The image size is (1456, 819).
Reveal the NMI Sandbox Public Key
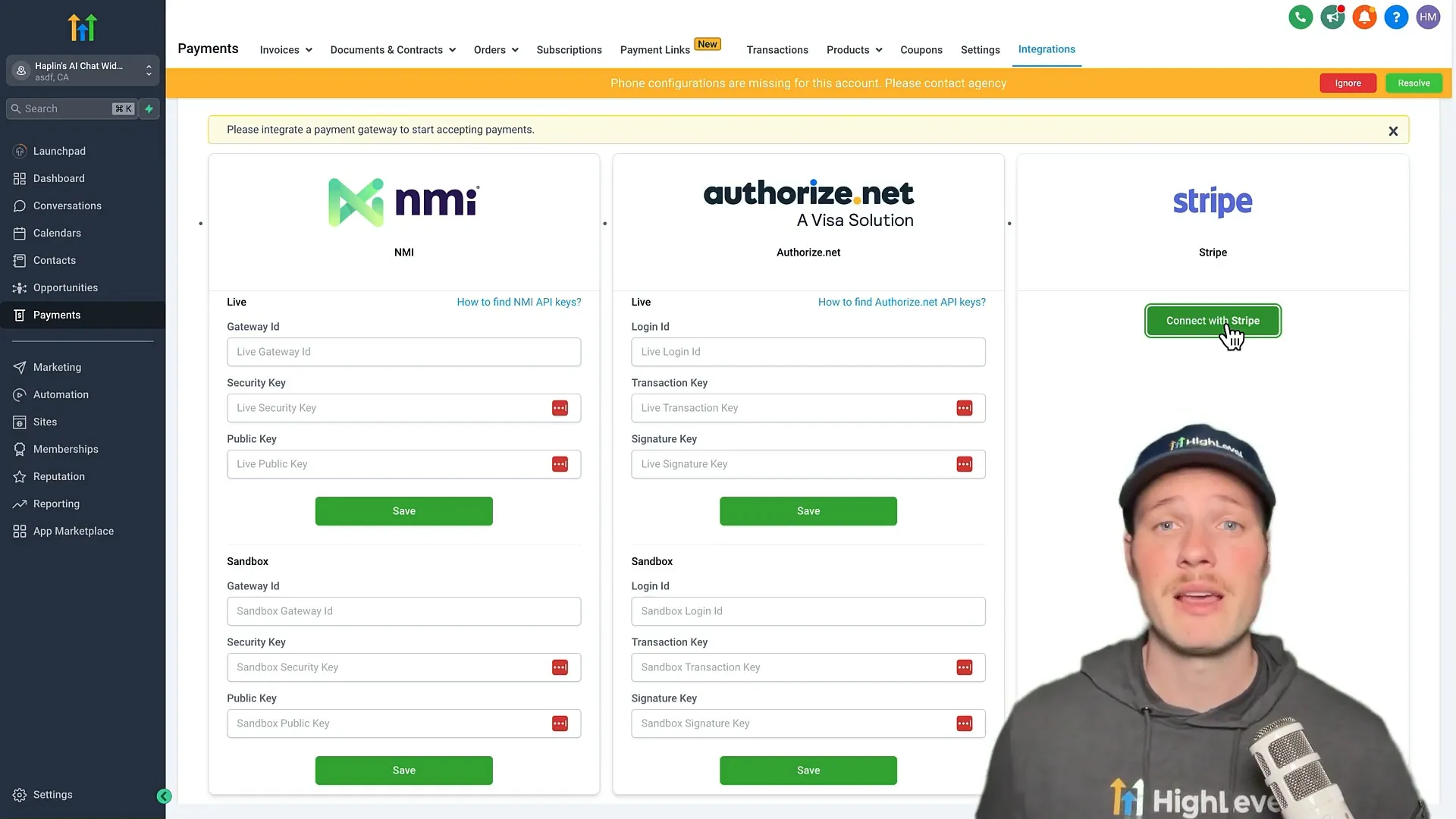click(560, 723)
